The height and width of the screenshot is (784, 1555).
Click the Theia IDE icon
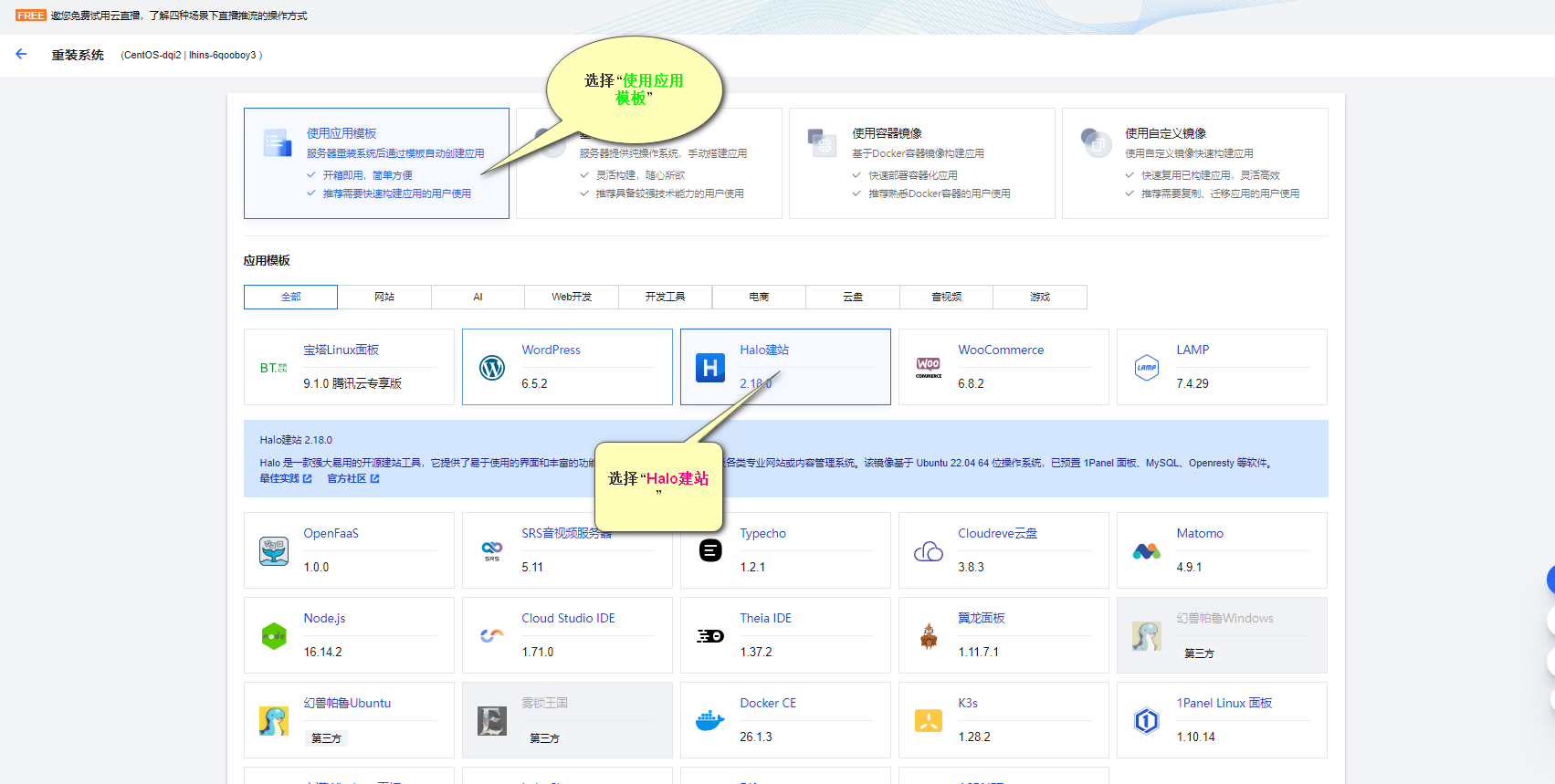[710, 636]
